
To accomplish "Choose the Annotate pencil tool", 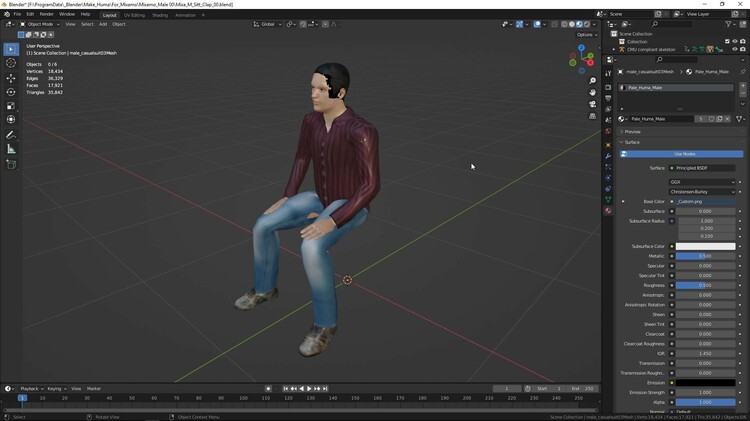I will [11, 135].
